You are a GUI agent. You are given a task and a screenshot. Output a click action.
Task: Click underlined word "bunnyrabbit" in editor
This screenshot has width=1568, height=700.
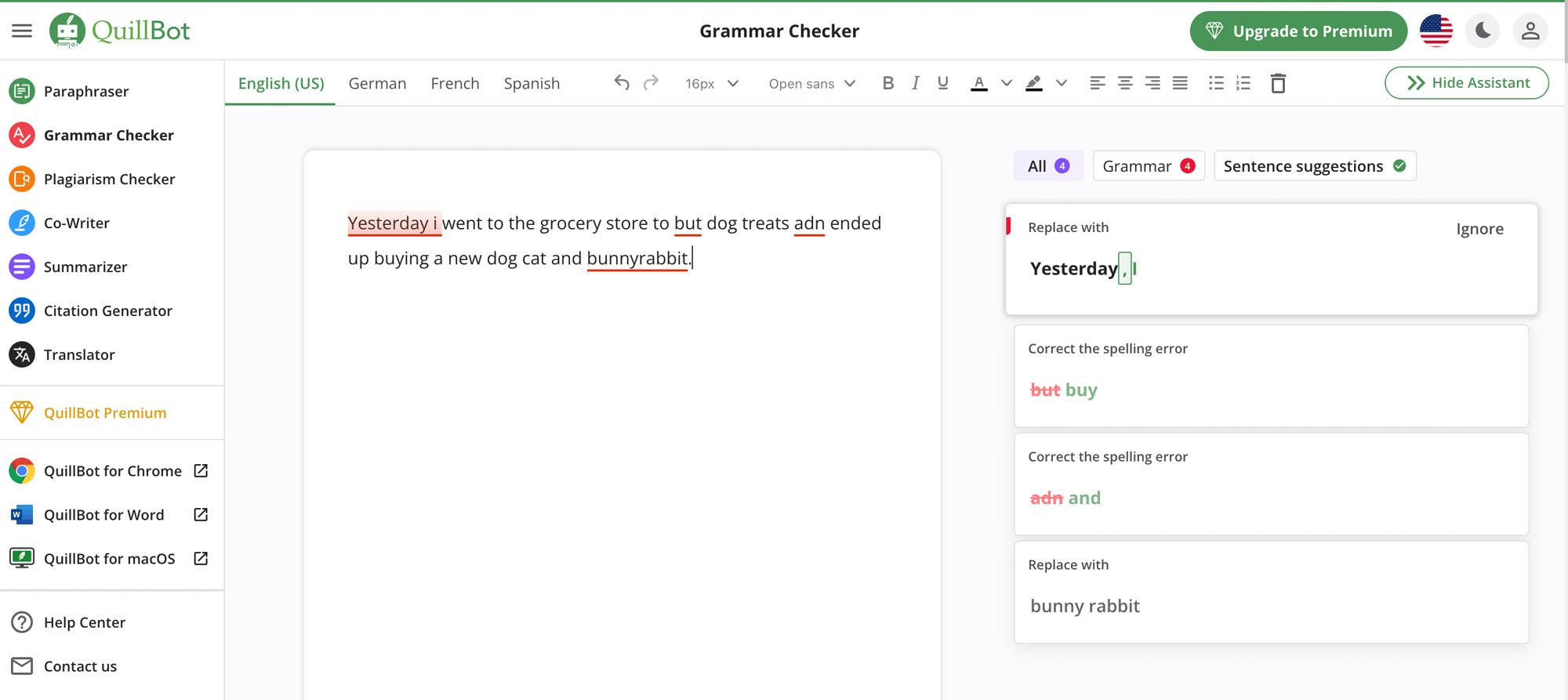[x=637, y=258]
